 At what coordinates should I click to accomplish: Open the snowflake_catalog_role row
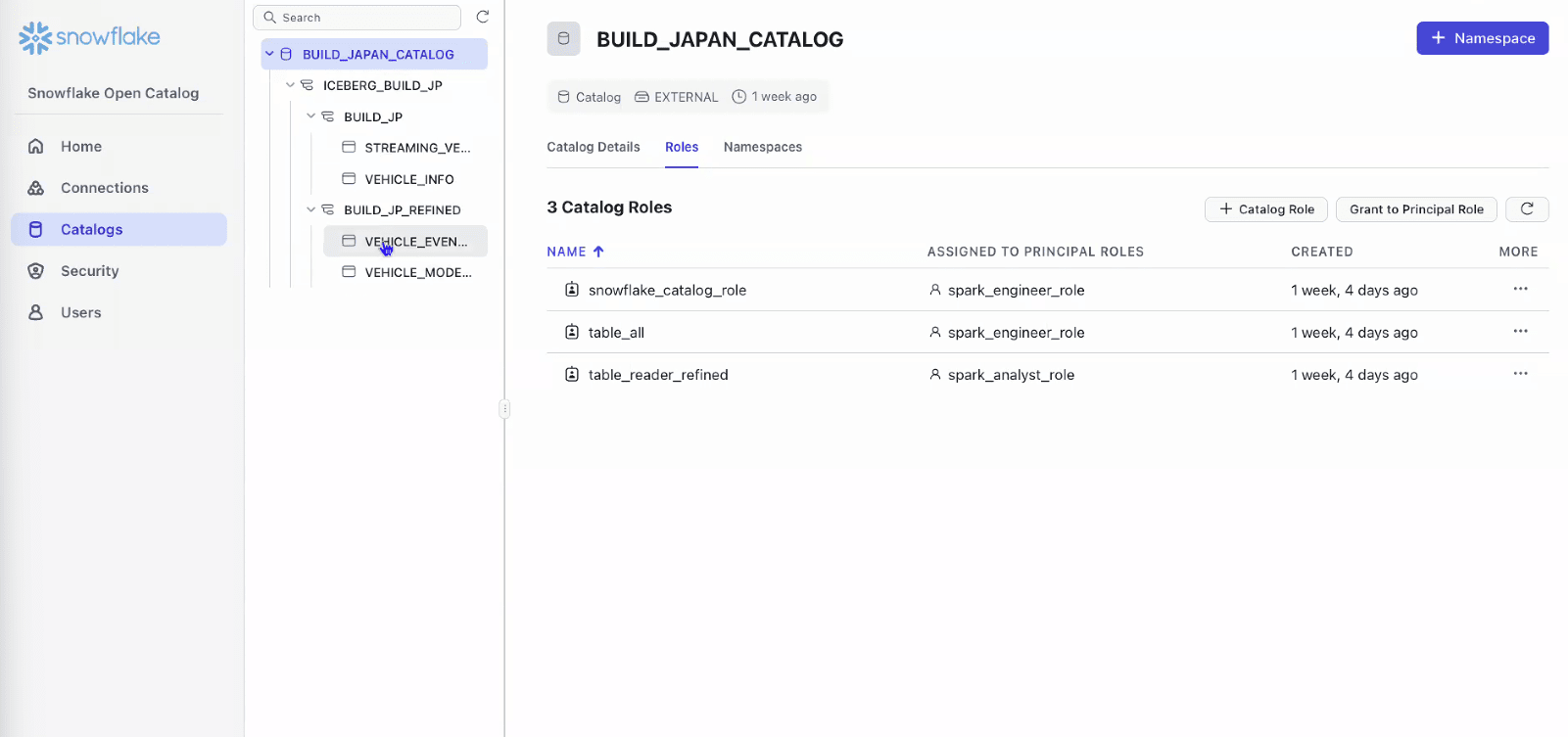pyautogui.click(x=1048, y=290)
